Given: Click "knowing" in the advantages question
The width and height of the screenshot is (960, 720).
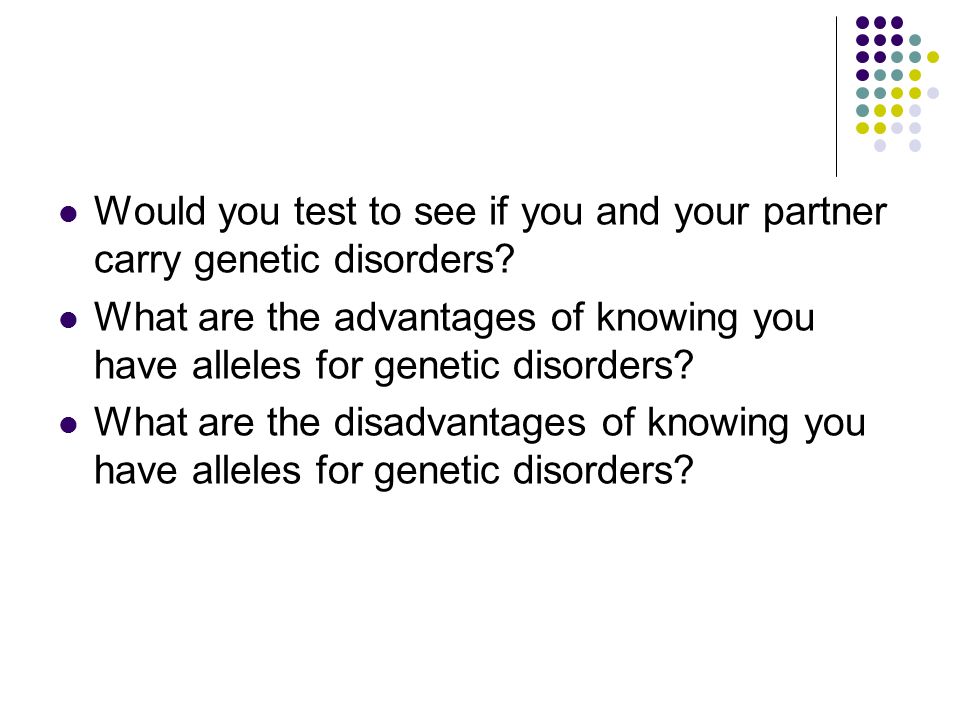Looking at the screenshot, I should pos(667,320).
